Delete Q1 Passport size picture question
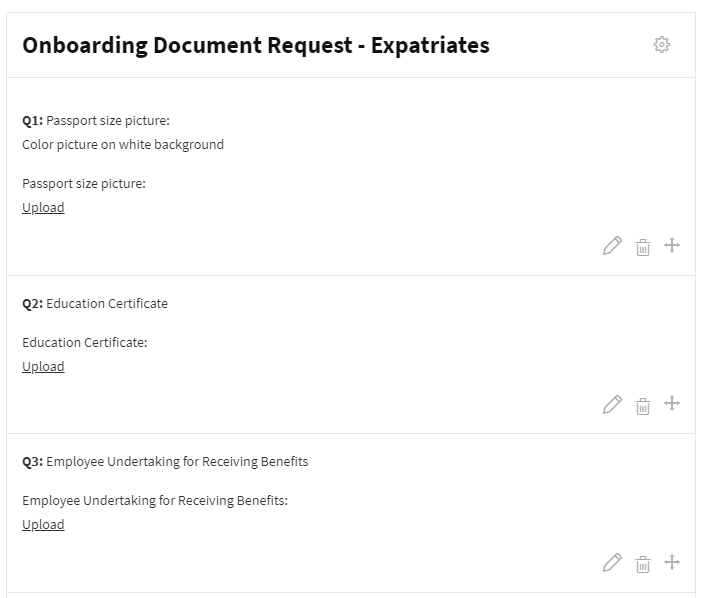 point(643,247)
